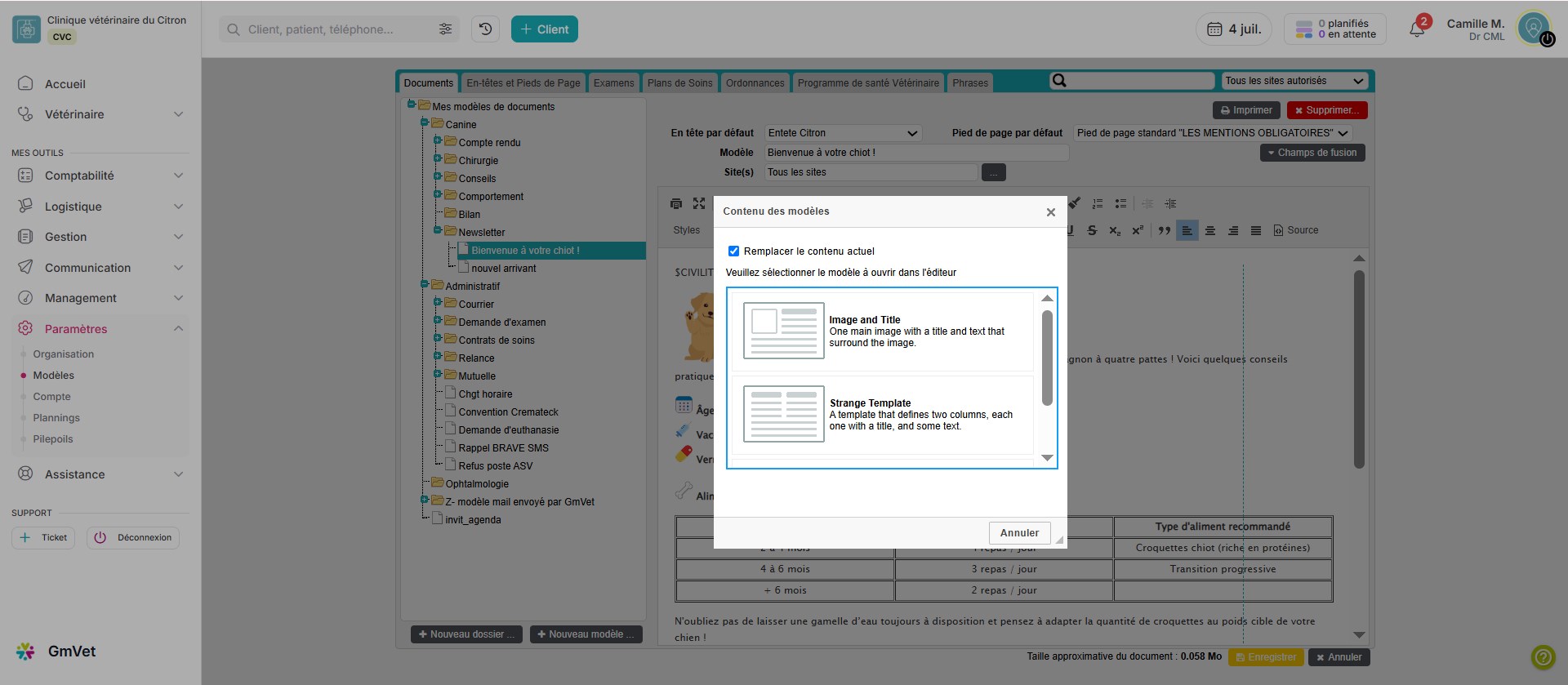
Task: Click the clinic logo icon
Action: pyautogui.click(x=26, y=29)
